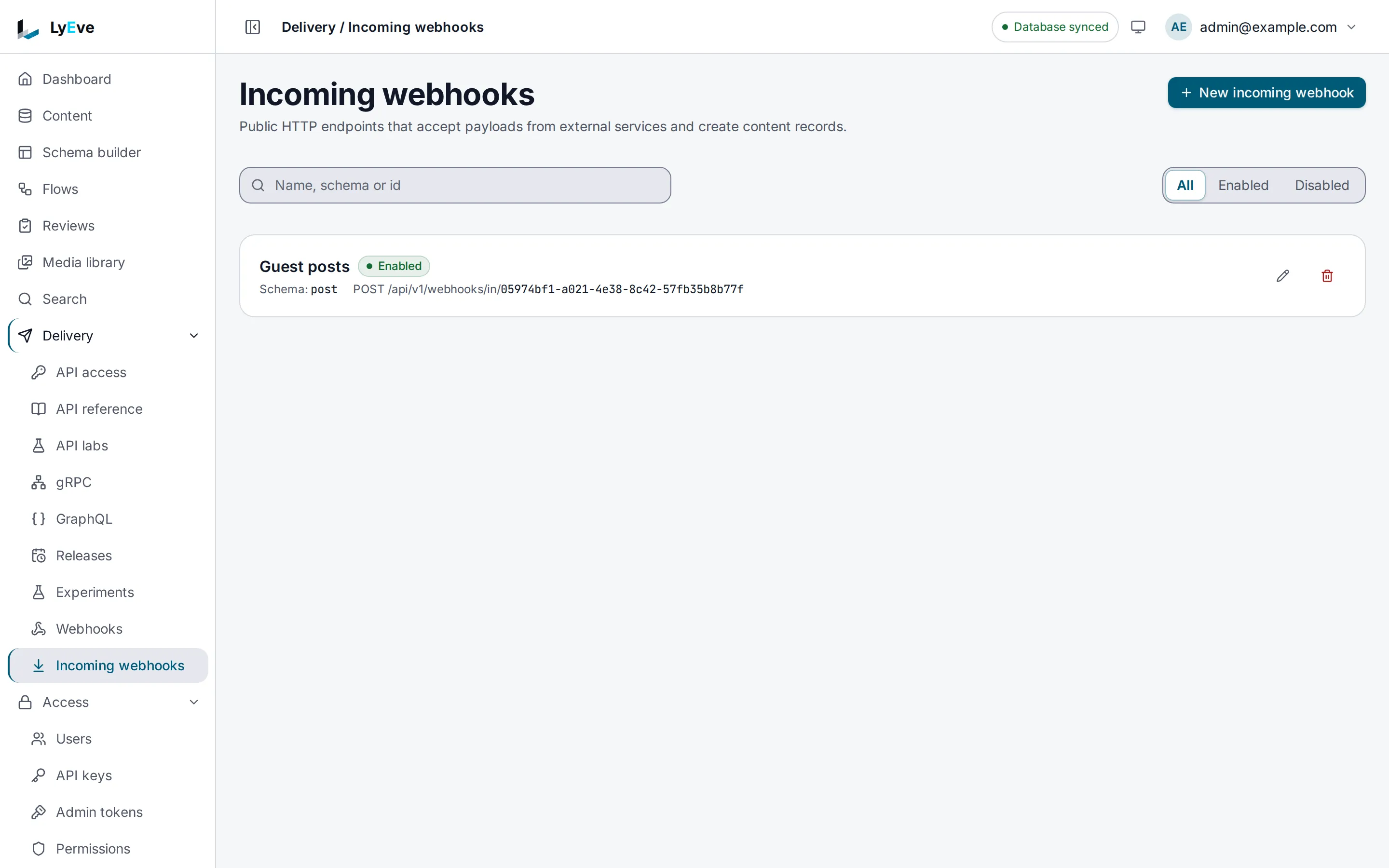
Task: Click the Search magnifier icon in sidebar
Action: pyautogui.click(x=25, y=299)
